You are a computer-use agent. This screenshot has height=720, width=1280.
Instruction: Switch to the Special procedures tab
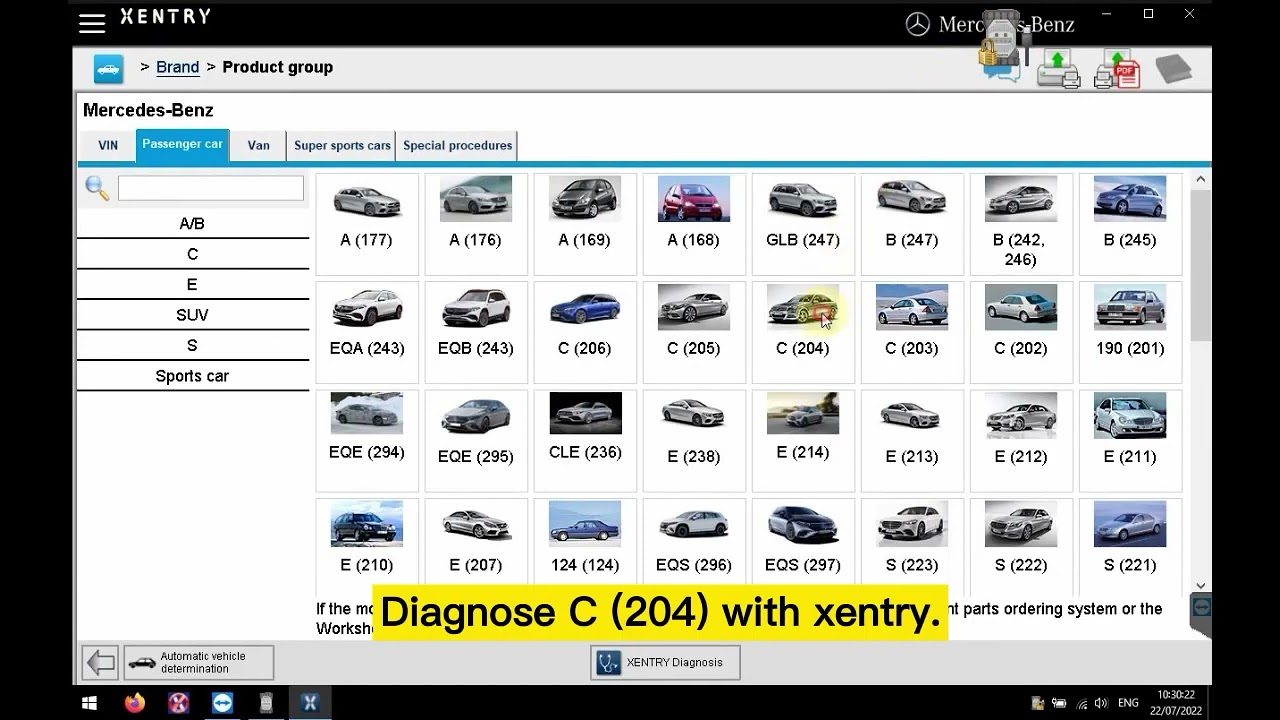pos(458,145)
